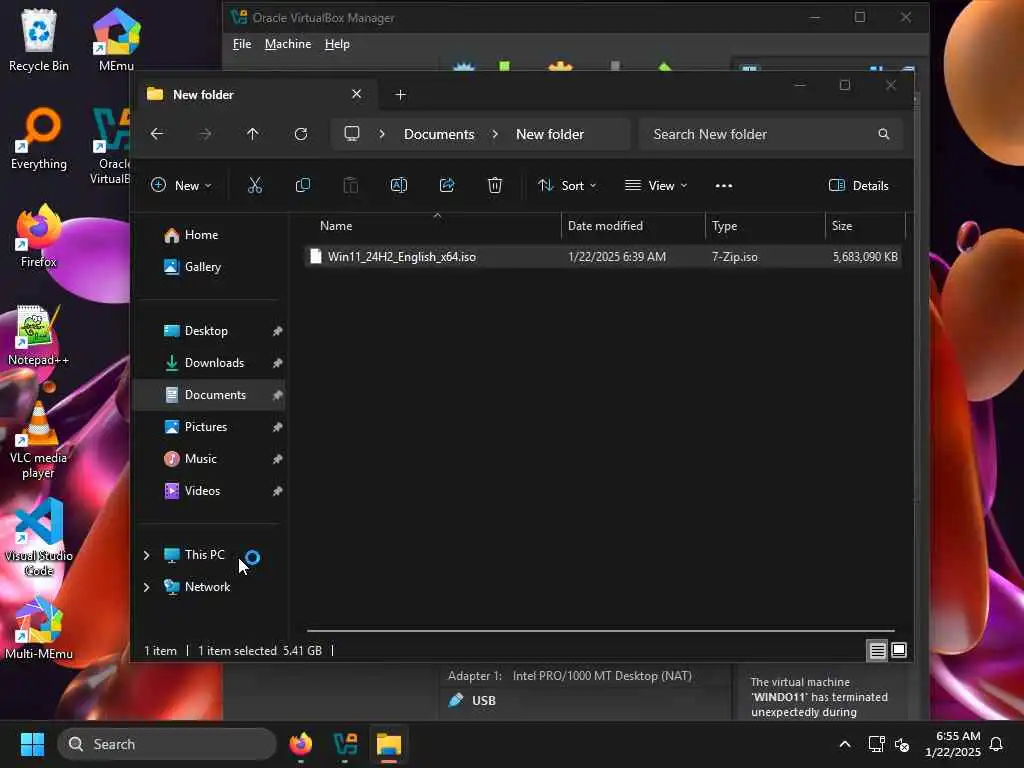Screen dimensions: 1024x768
Task: Open Notepad++ desktop shortcut
Action: point(39,335)
